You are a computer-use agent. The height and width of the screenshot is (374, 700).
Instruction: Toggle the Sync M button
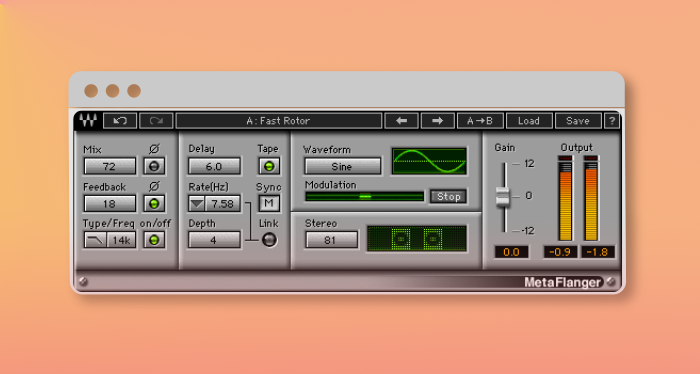[269, 203]
